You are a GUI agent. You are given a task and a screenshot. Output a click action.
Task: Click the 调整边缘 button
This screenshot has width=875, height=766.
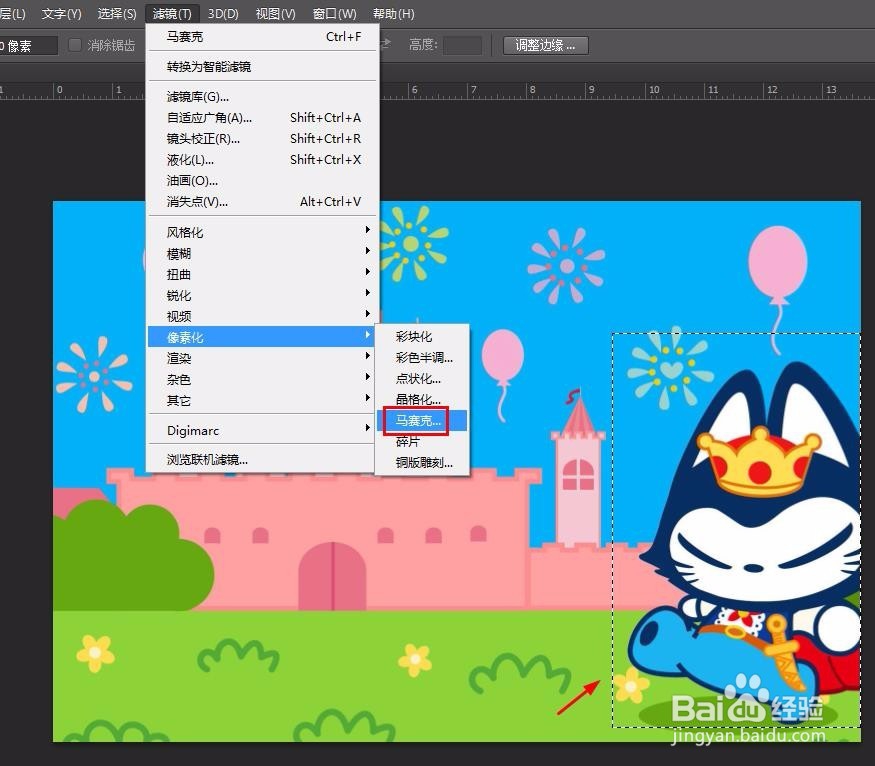(x=545, y=45)
